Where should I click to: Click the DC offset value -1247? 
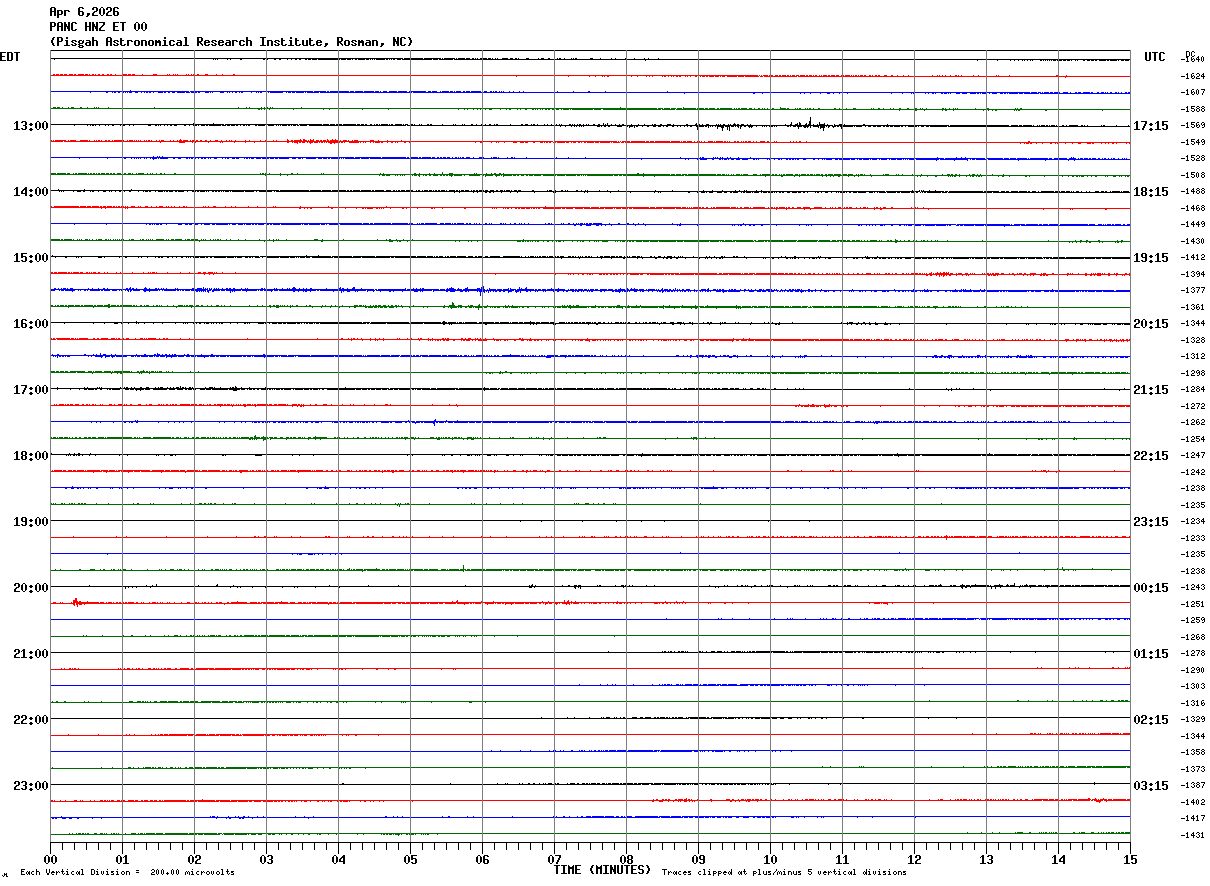[x=1193, y=456]
